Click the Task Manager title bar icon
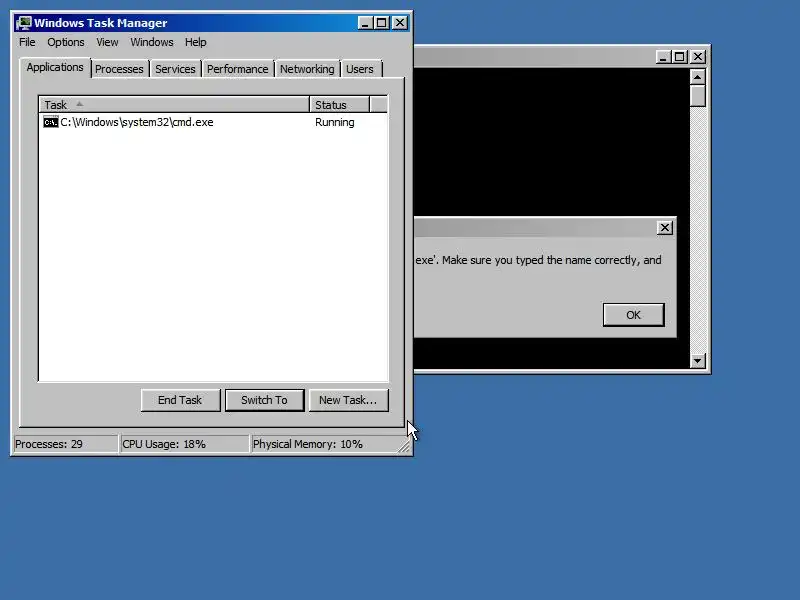Image resolution: width=800 pixels, height=600 pixels. 23,23
